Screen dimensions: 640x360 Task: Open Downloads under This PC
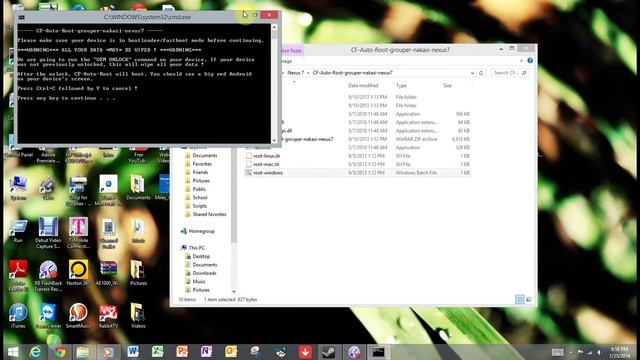coord(204,273)
